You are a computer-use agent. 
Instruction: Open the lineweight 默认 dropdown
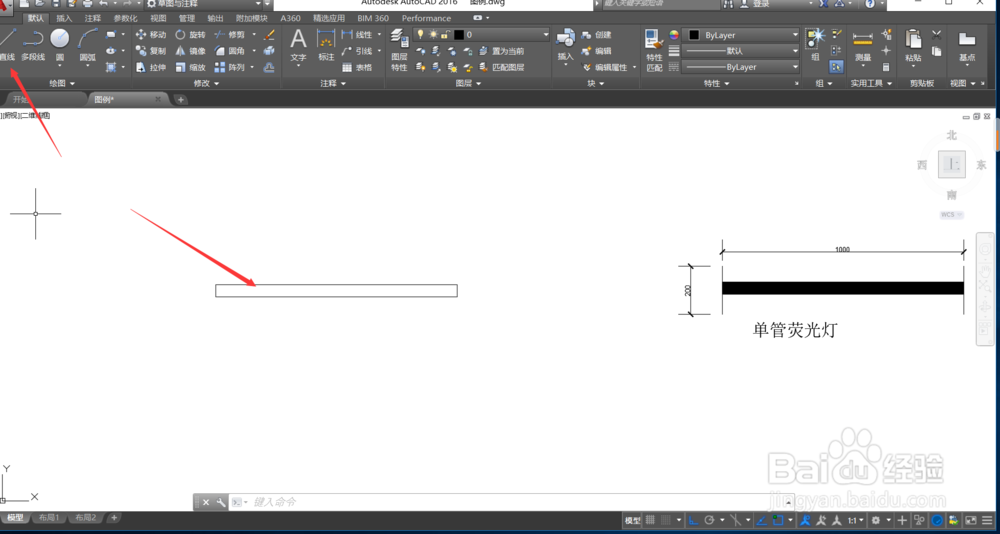coord(740,50)
